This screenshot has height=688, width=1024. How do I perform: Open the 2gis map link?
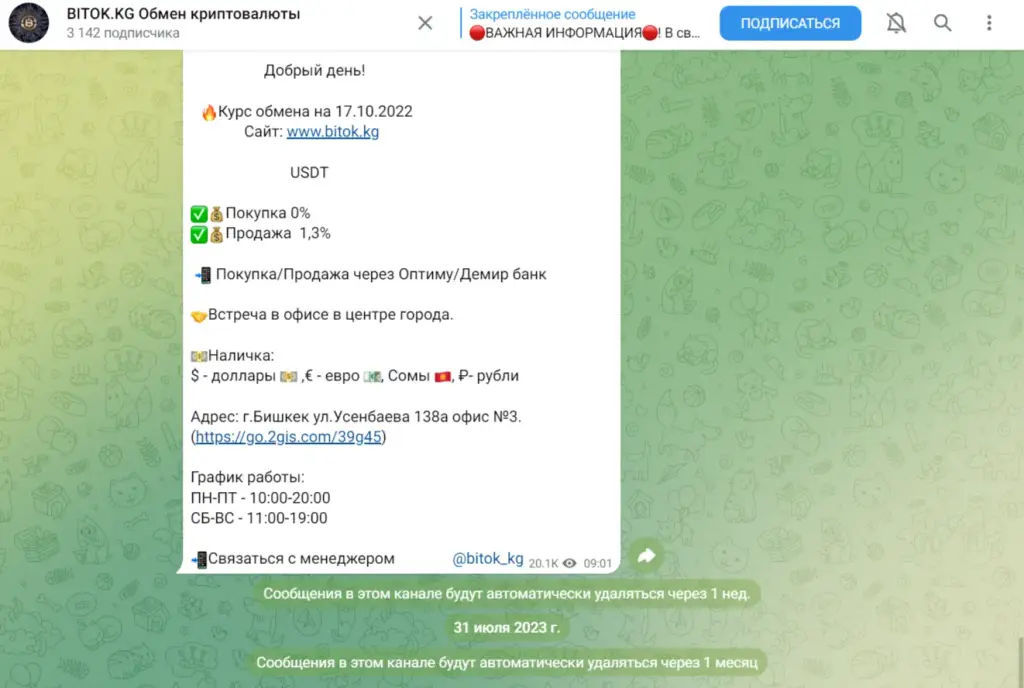point(288,437)
